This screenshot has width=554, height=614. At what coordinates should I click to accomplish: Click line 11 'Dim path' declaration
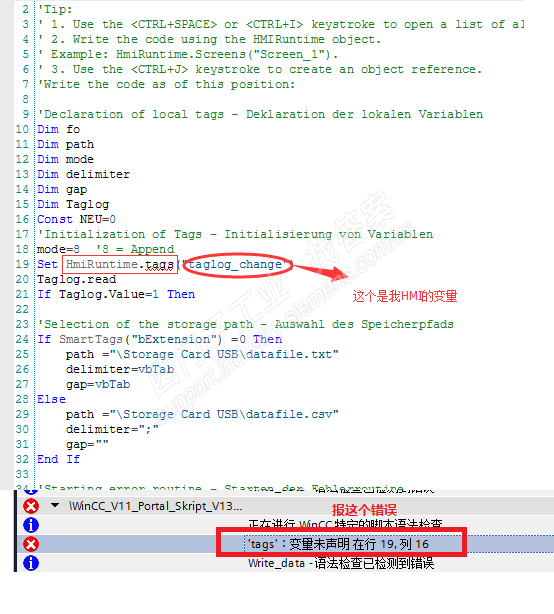tap(66, 144)
